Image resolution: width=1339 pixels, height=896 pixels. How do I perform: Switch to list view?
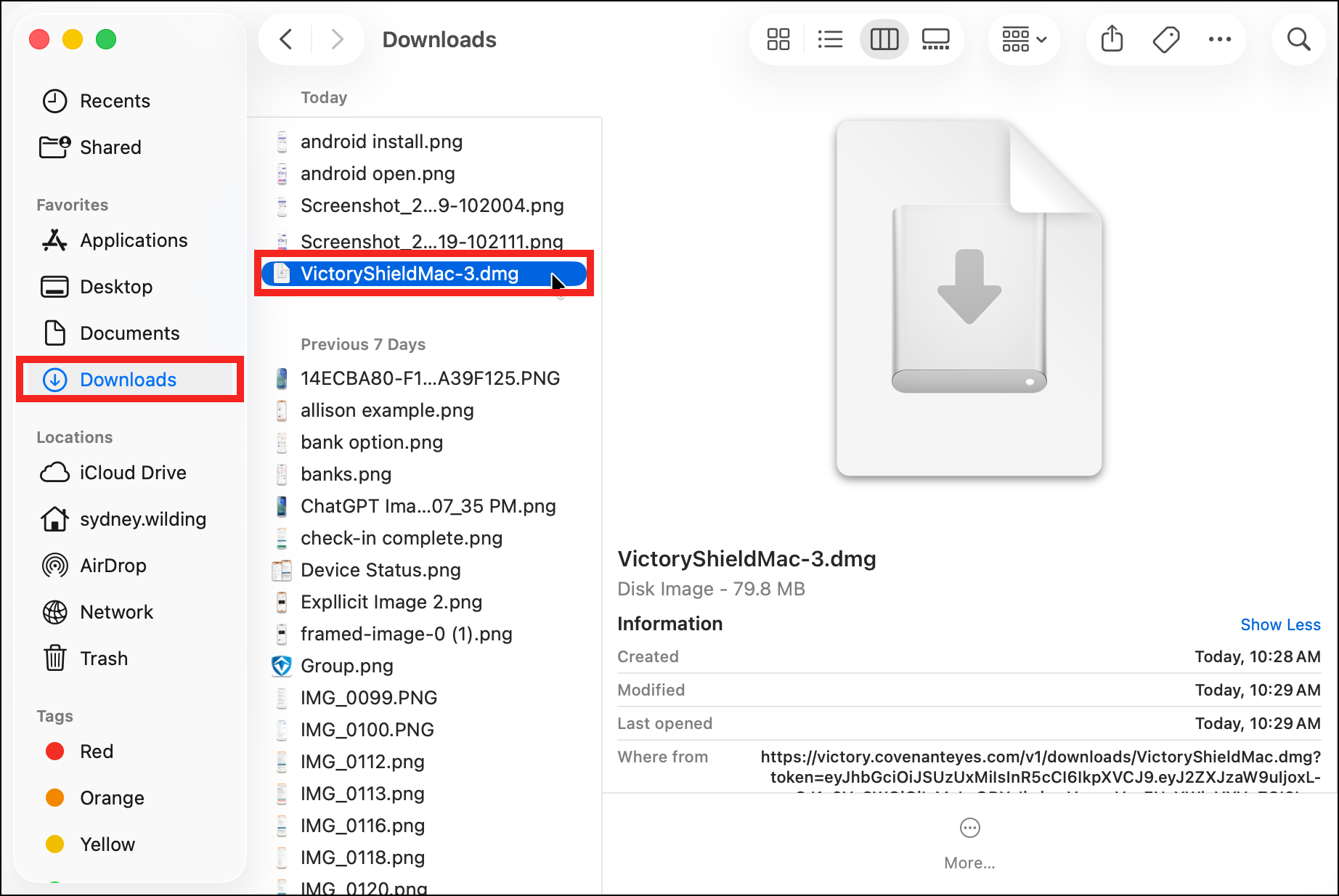[830, 39]
